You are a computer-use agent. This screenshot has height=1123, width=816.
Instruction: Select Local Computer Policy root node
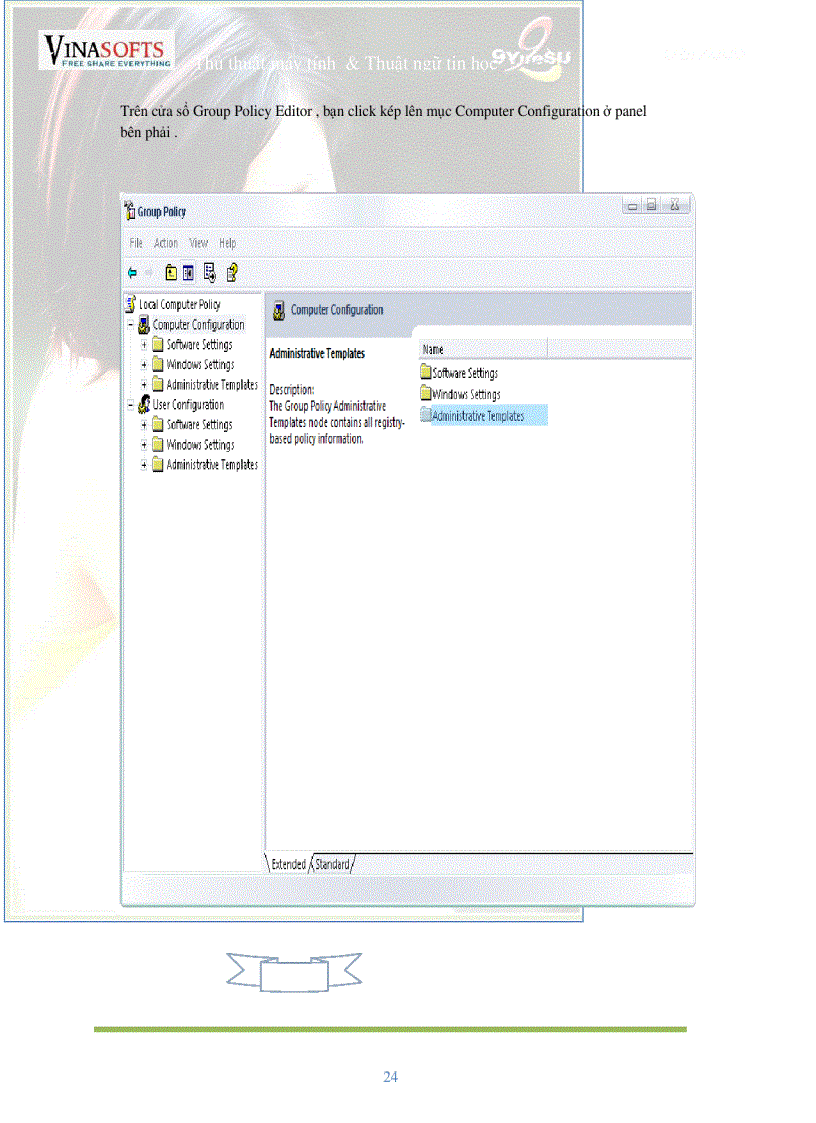coord(179,304)
